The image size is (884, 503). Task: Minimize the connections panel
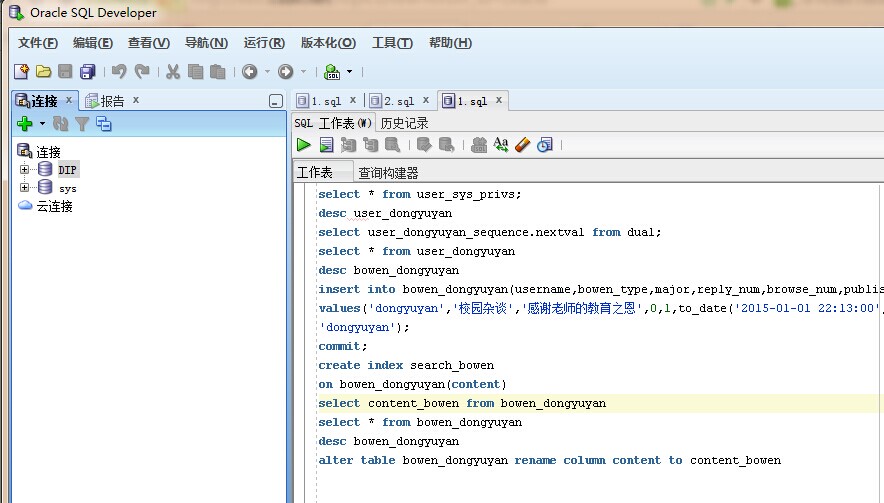[x=276, y=102]
